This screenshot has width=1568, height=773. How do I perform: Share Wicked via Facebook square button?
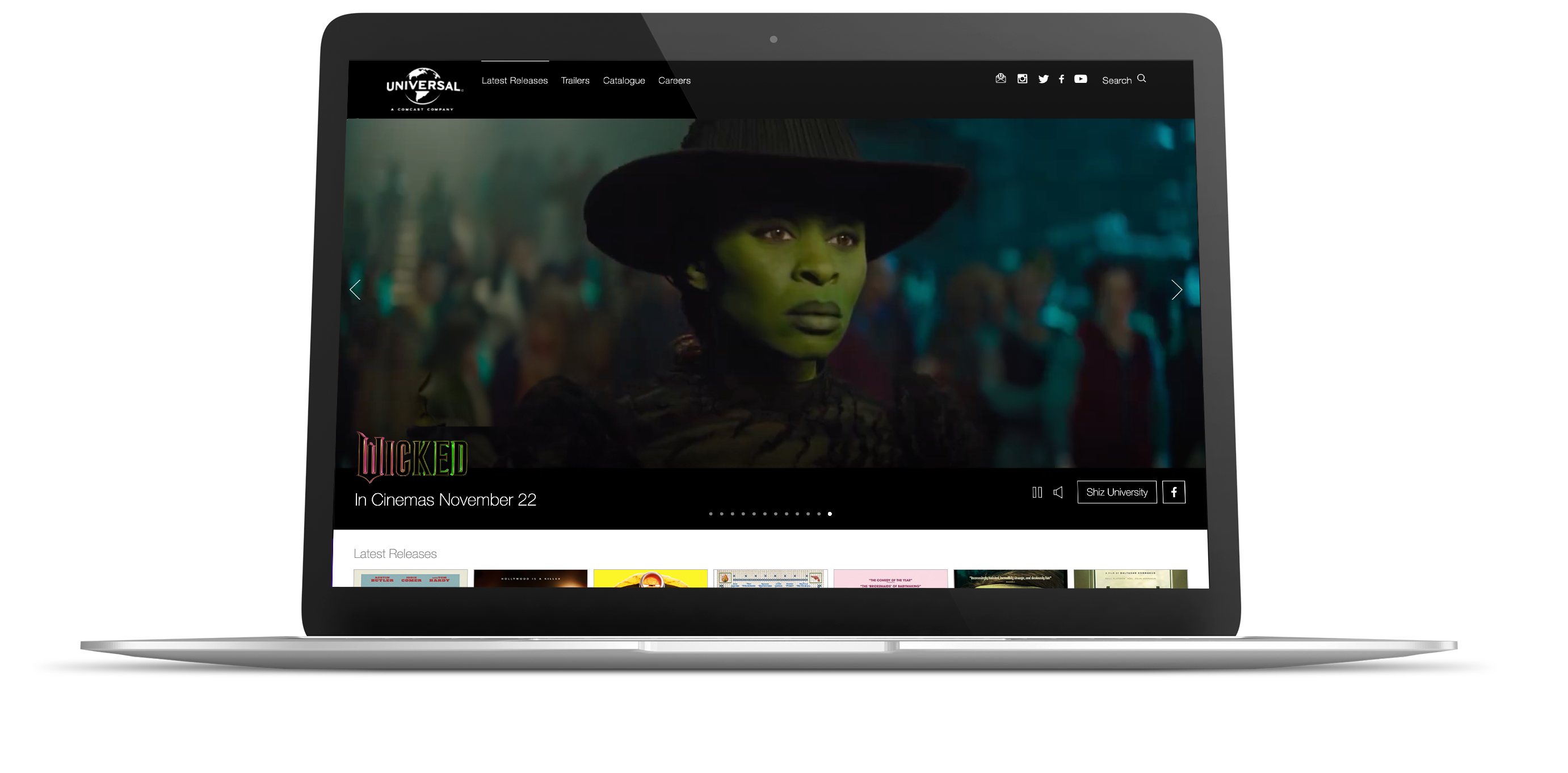click(x=1174, y=493)
